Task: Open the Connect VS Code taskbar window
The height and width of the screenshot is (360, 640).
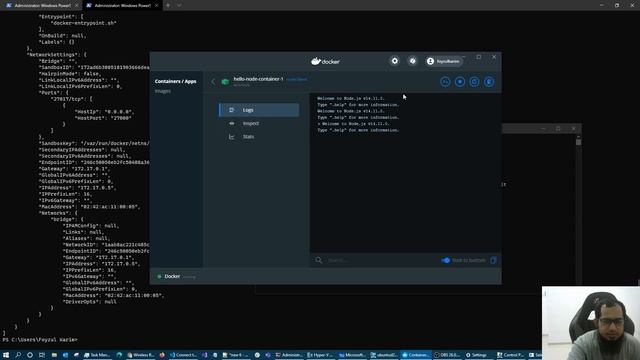Action: point(183,355)
